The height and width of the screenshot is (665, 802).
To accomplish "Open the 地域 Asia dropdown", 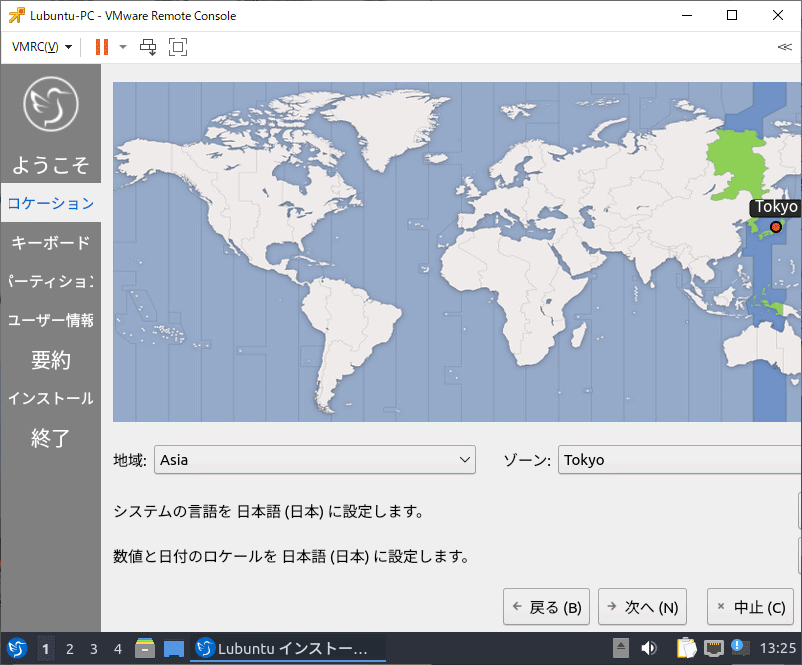I will coord(315,459).
